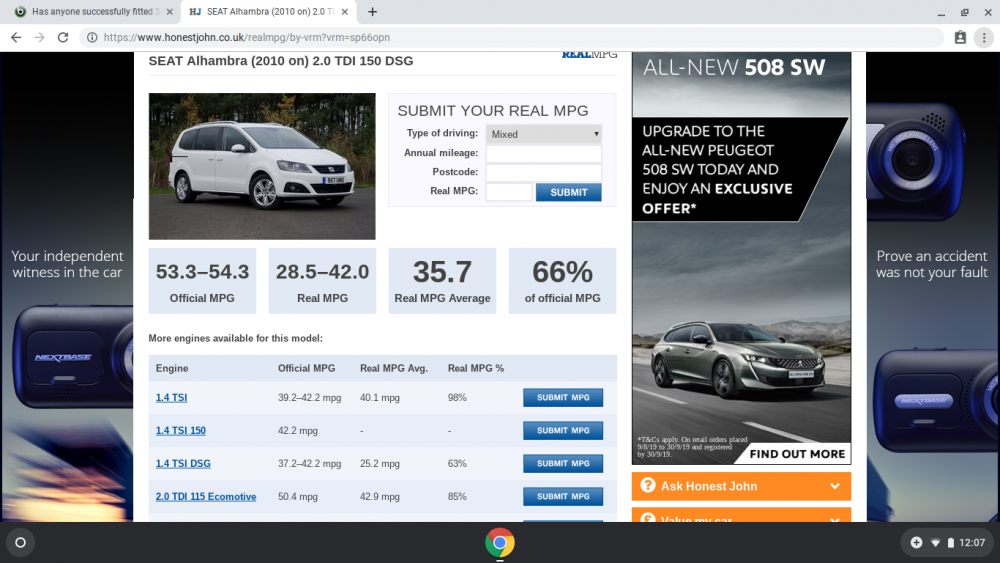The height and width of the screenshot is (563, 1000).
Task: Open the 1.4 TSI DSG engine link
Action: click(183, 464)
